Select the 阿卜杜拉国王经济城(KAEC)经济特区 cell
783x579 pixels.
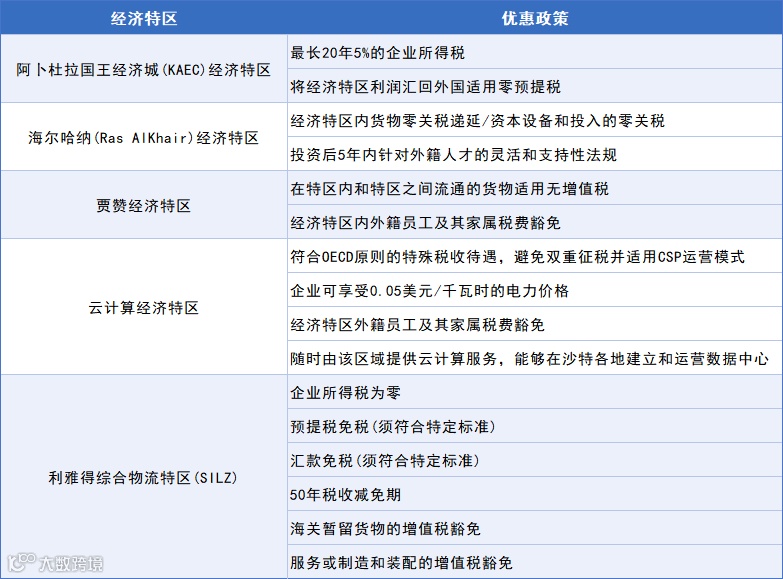(144, 69)
